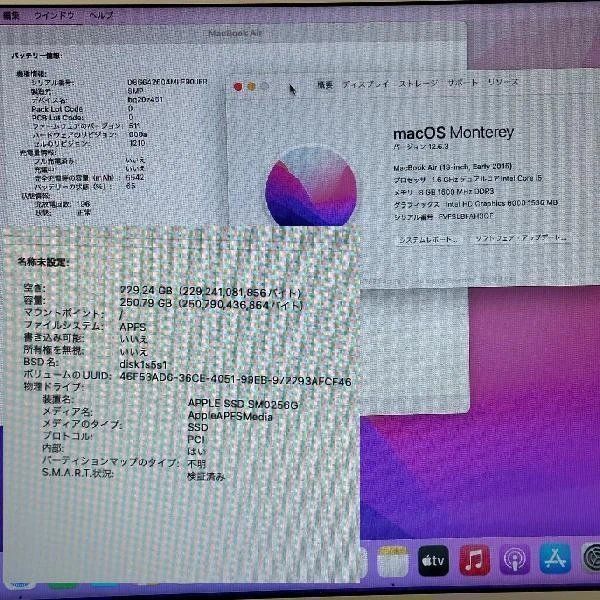Click the システムレポート button

click(427, 240)
